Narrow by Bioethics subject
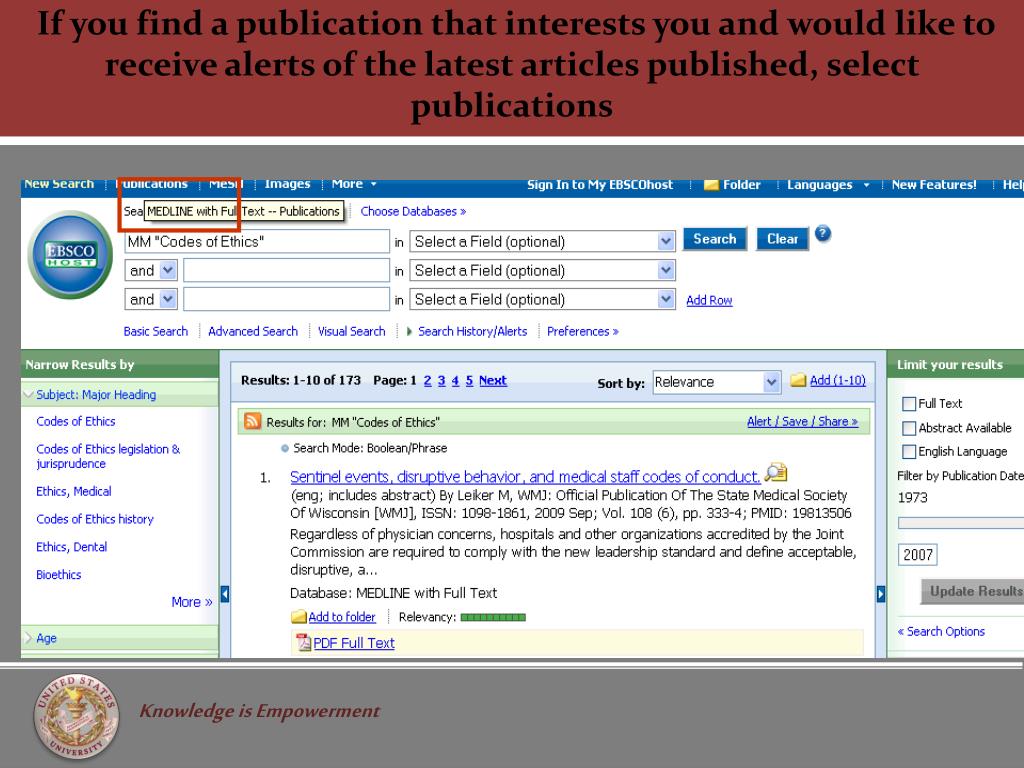 click(59, 575)
